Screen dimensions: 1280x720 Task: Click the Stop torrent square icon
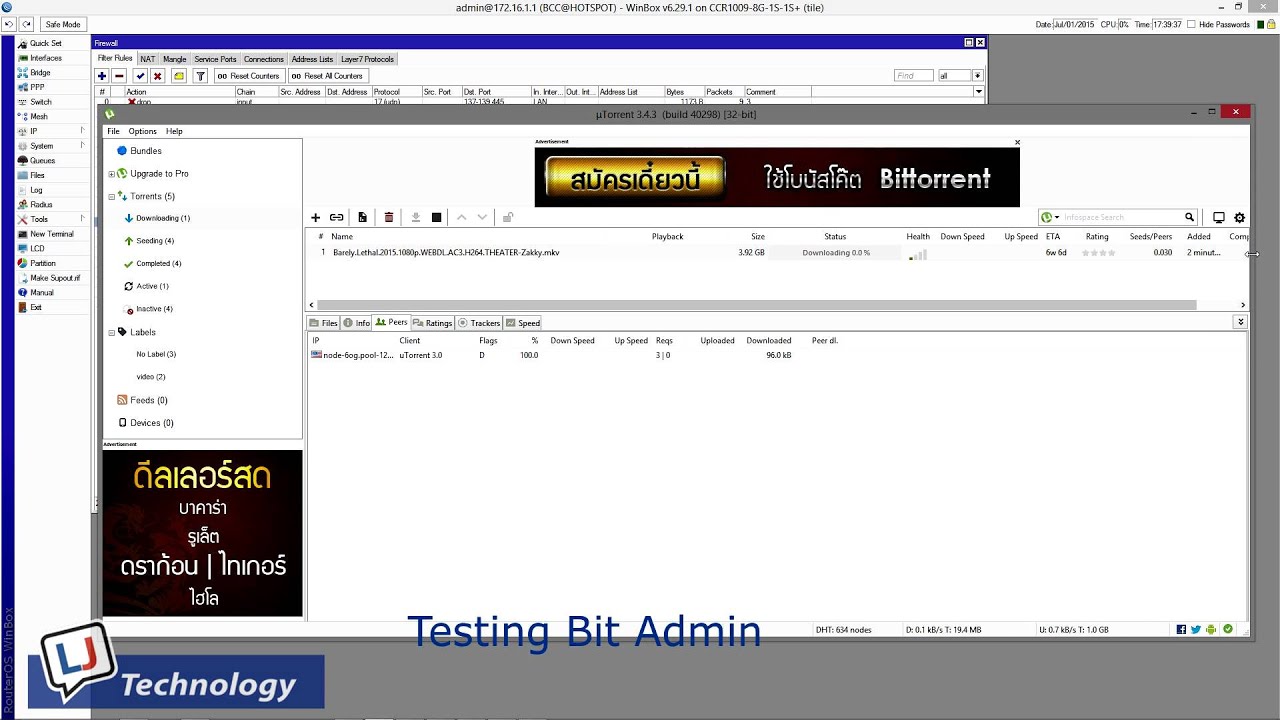(x=436, y=217)
